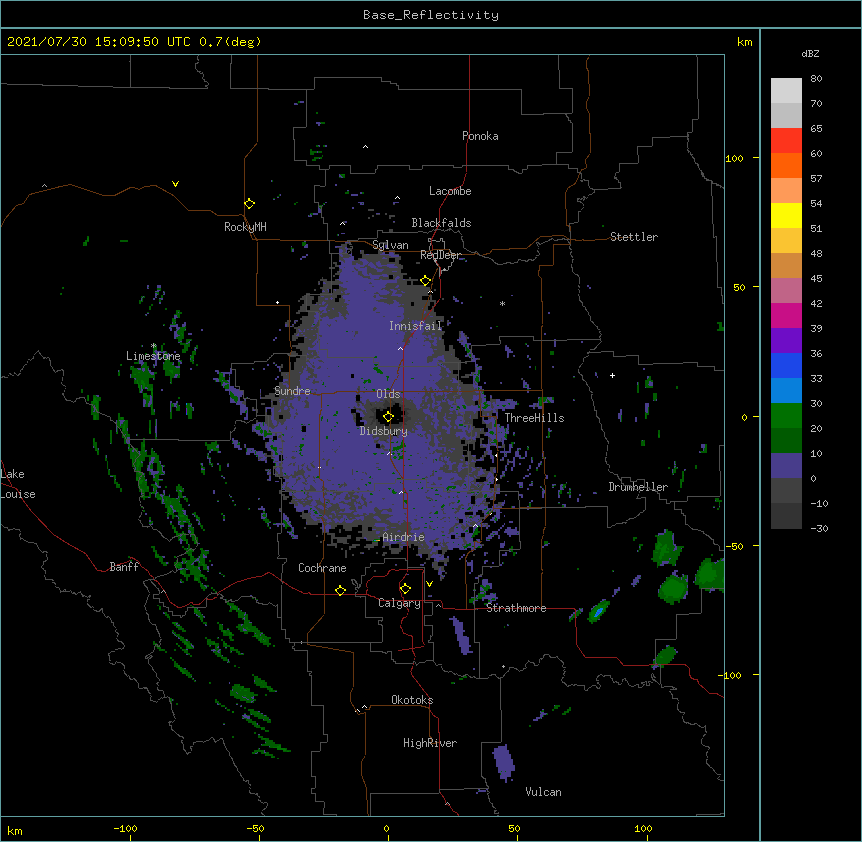Click the Innisfail town label

click(x=415, y=326)
